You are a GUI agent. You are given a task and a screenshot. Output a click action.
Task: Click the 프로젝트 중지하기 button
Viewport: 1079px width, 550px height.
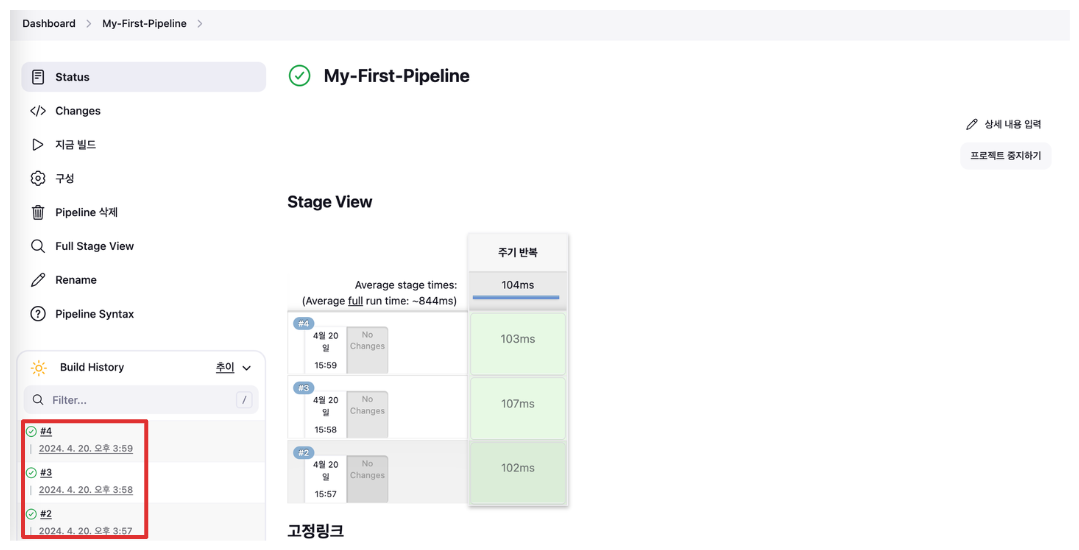(1005, 156)
